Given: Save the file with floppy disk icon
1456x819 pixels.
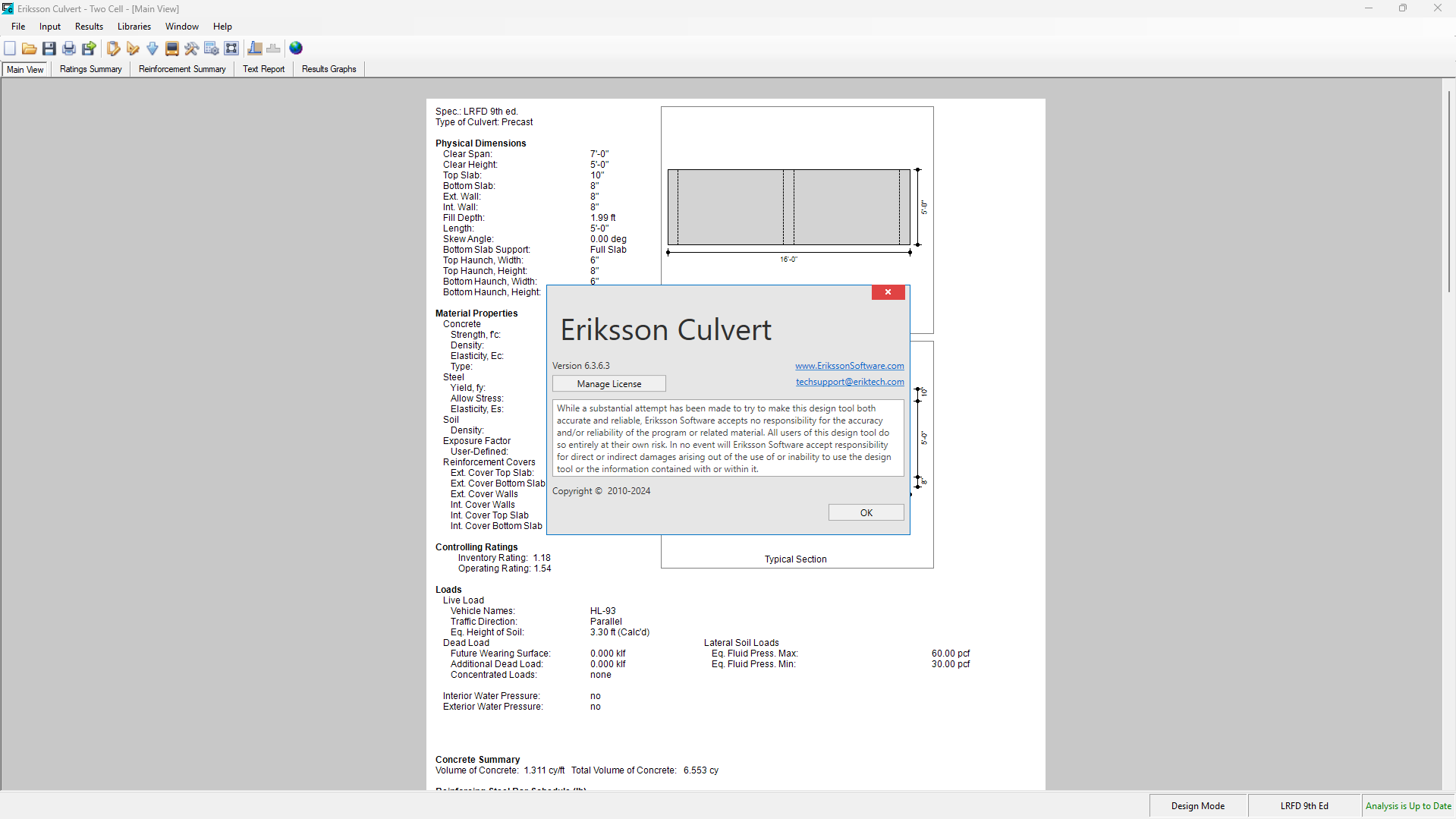Looking at the screenshot, I should [x=49, y=49].
